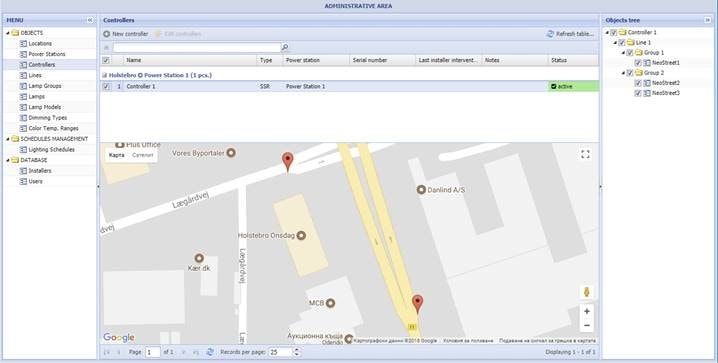This screenshot has height=363, width=718.
Task: Click the New controller plus icon
Action: [107, 34]
